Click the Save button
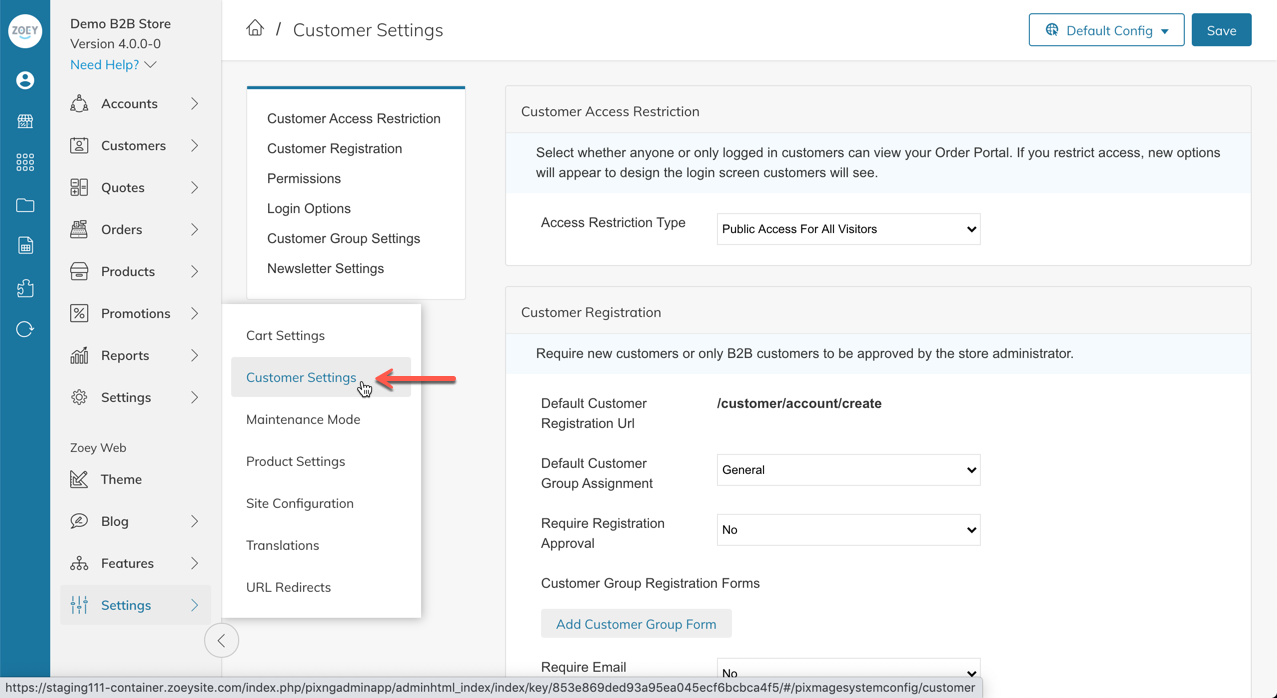Screen dimensions: 1277x698 pos(1221,30)
